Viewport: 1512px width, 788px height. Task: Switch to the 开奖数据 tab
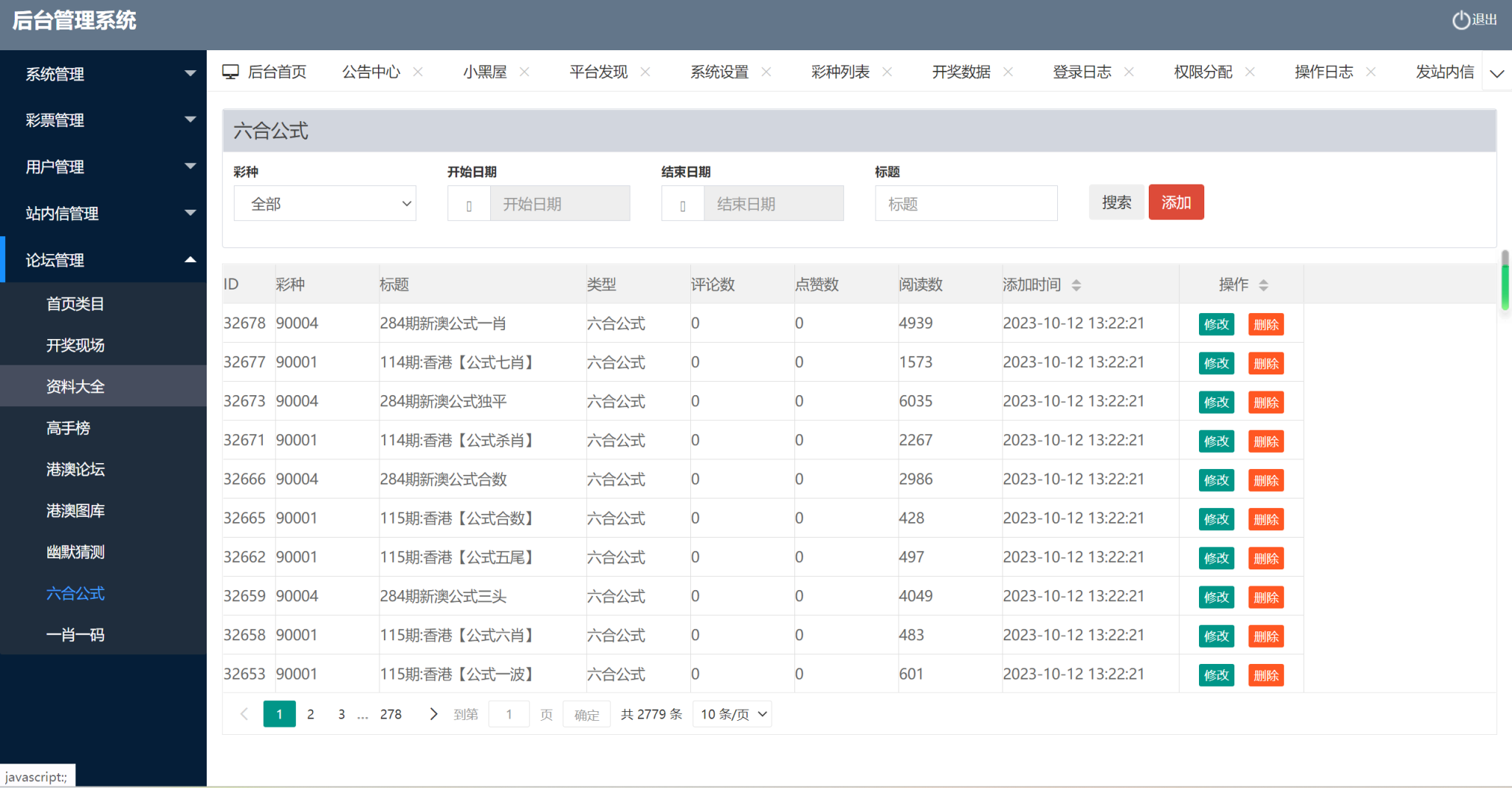pos(961,72)
